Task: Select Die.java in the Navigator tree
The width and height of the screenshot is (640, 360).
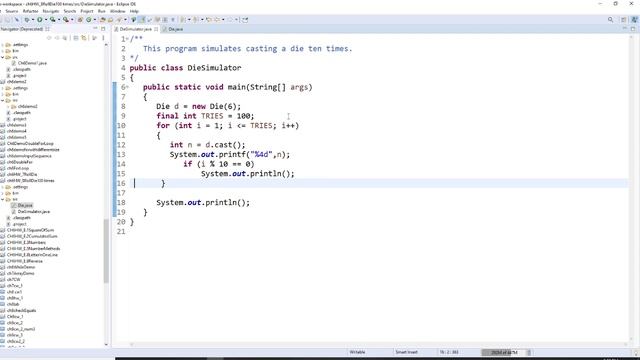Action: 25,205
